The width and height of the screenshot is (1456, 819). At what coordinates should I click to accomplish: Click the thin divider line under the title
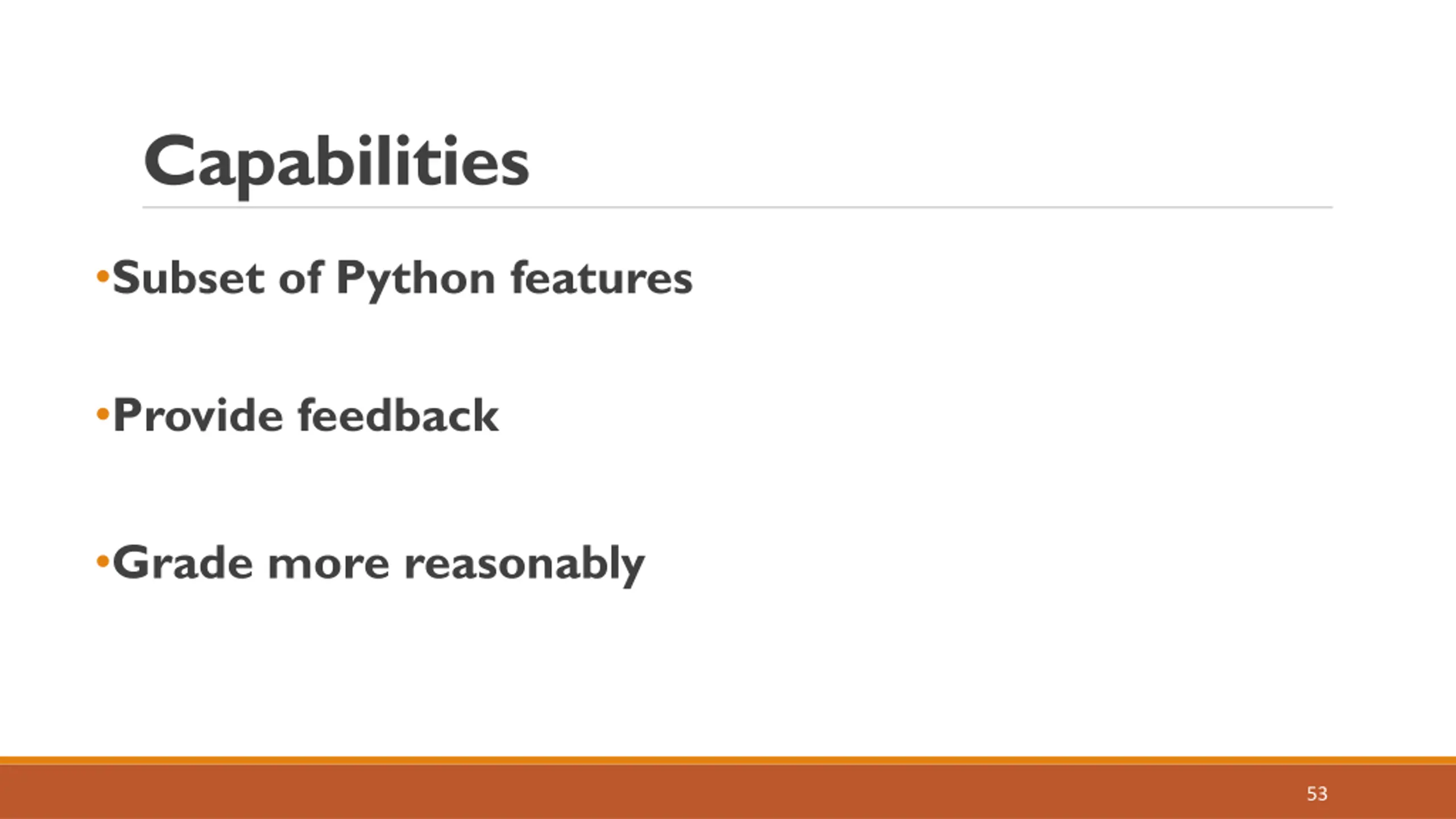(x=737, y=208)
